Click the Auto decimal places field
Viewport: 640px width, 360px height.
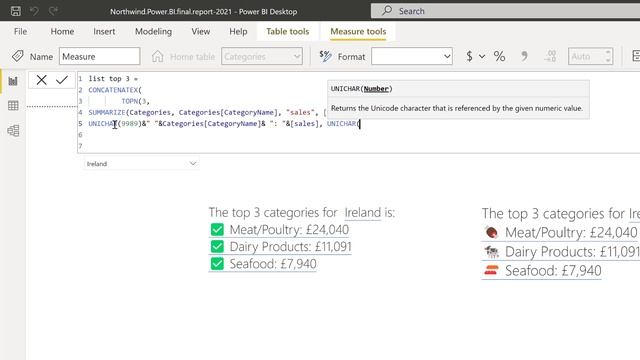coord(586,56)
